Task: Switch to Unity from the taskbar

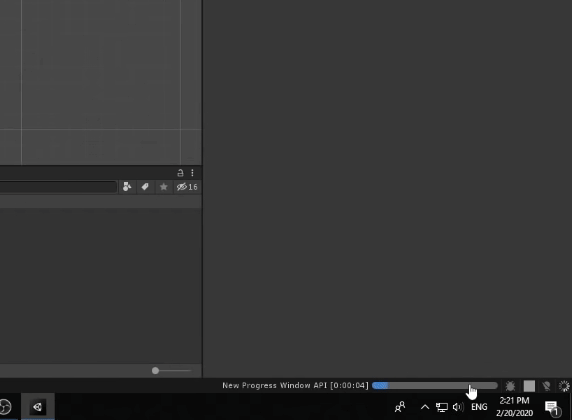Action: click(38, 406)
